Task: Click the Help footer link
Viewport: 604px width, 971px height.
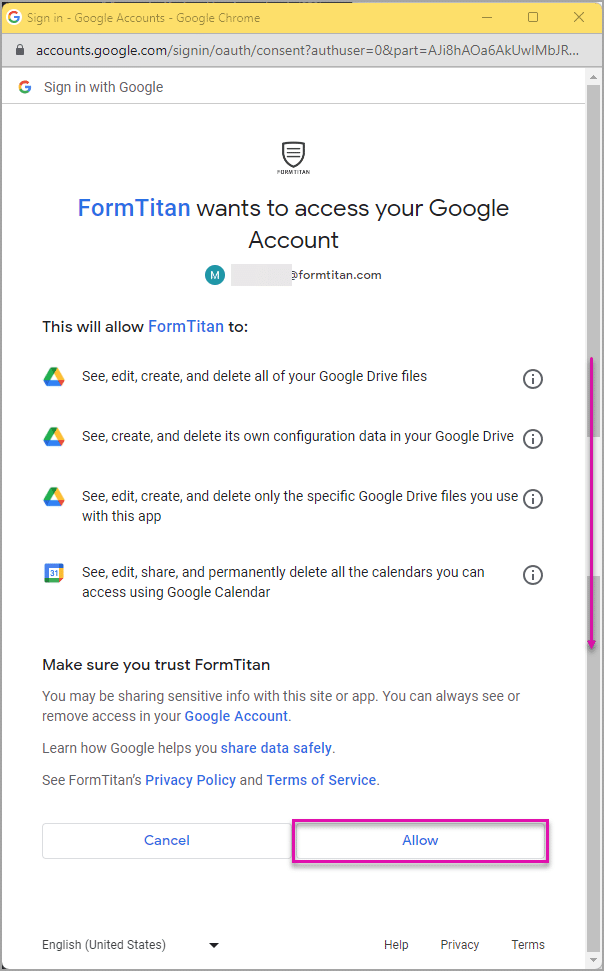Action: [396, 944]
